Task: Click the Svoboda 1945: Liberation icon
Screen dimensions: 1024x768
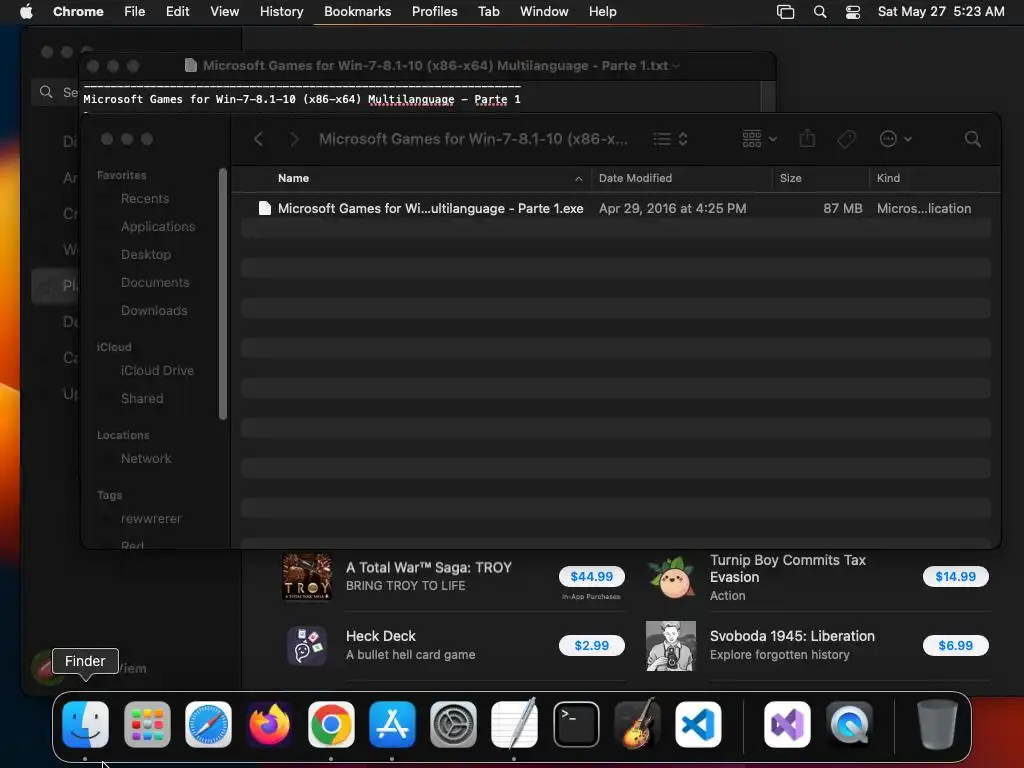Action: pos(671,645)
